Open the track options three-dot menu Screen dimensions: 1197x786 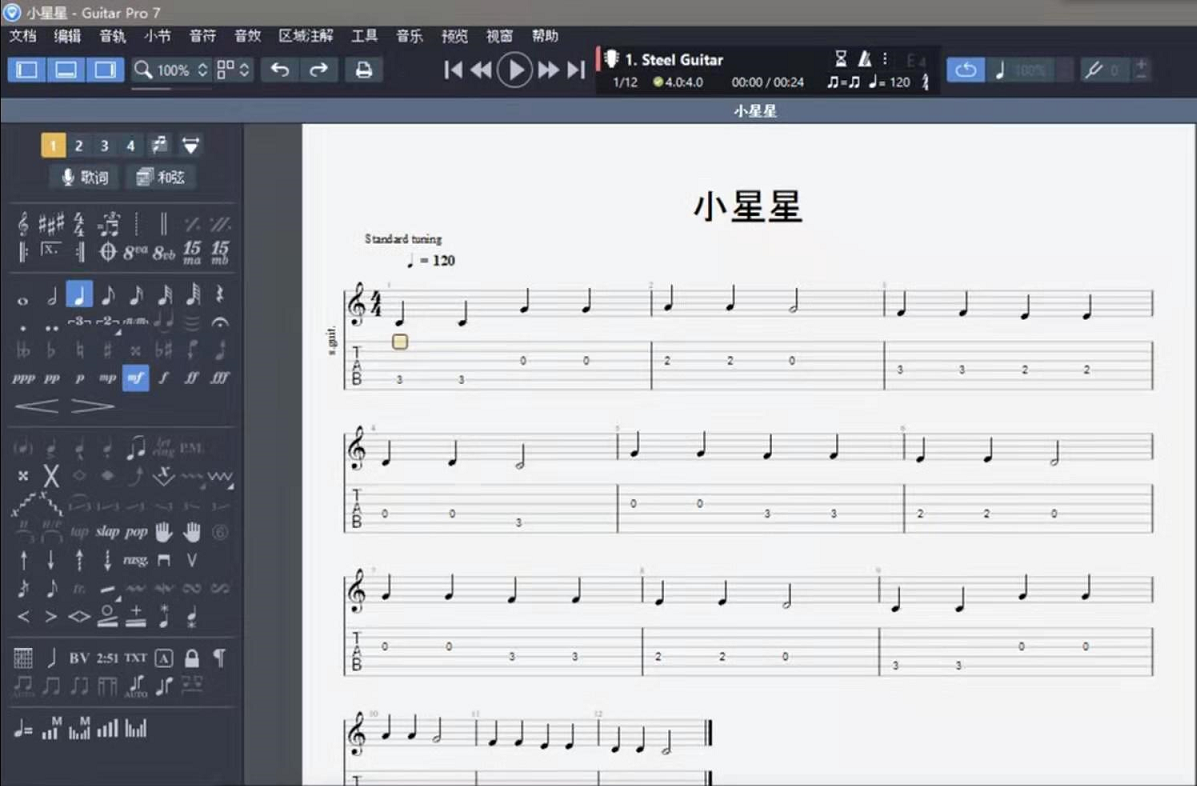pyautogui.click(x=885, y=59)
